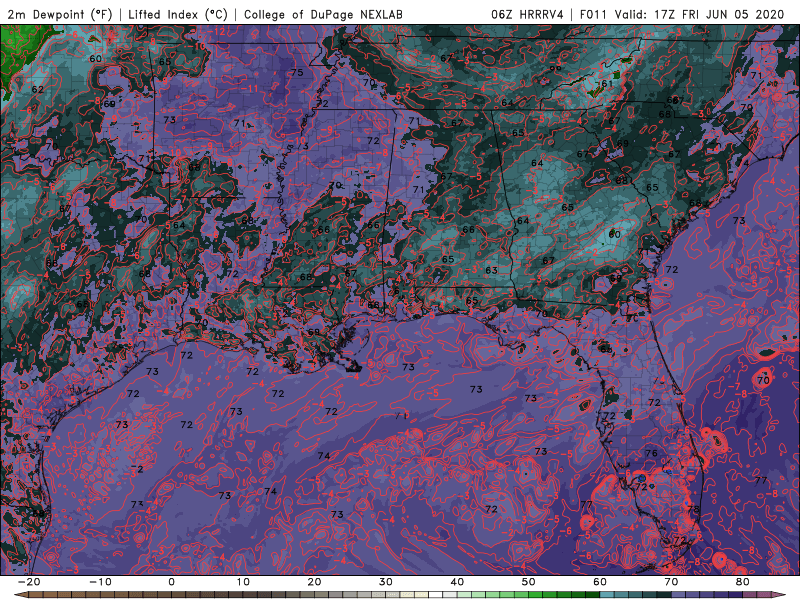Click the -11 lifted index contour label
This screenshot has width=800, height=600.
coord(251,89)
